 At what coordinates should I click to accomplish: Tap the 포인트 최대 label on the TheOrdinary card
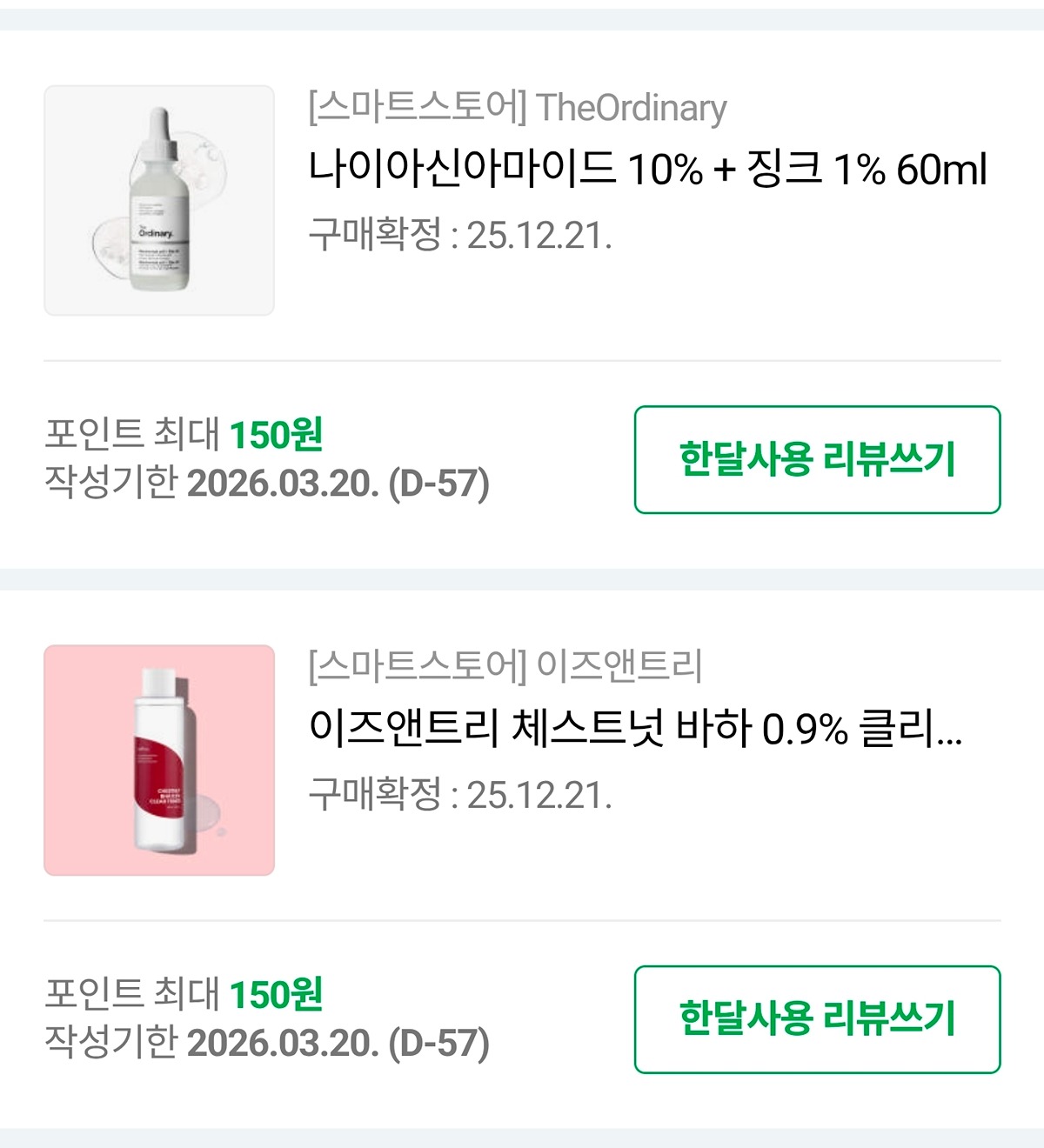click(x=132, y=434)
